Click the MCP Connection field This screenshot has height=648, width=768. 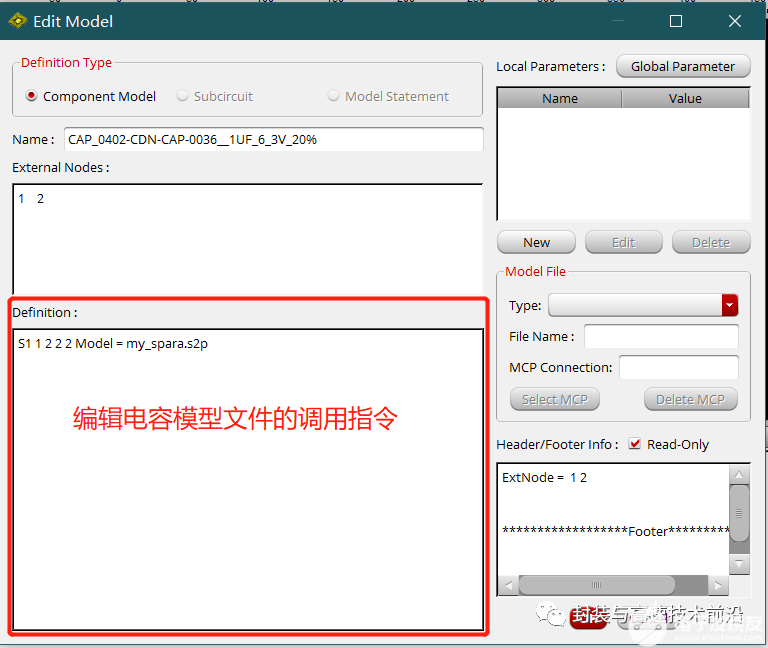pyautogui.click(x=679, y=367)
